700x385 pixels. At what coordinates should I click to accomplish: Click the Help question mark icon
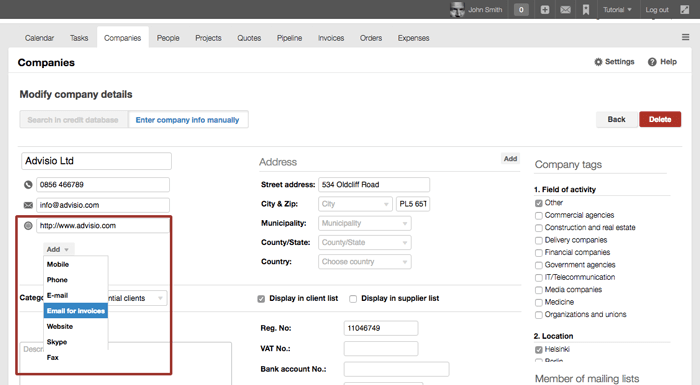[652, 62]
